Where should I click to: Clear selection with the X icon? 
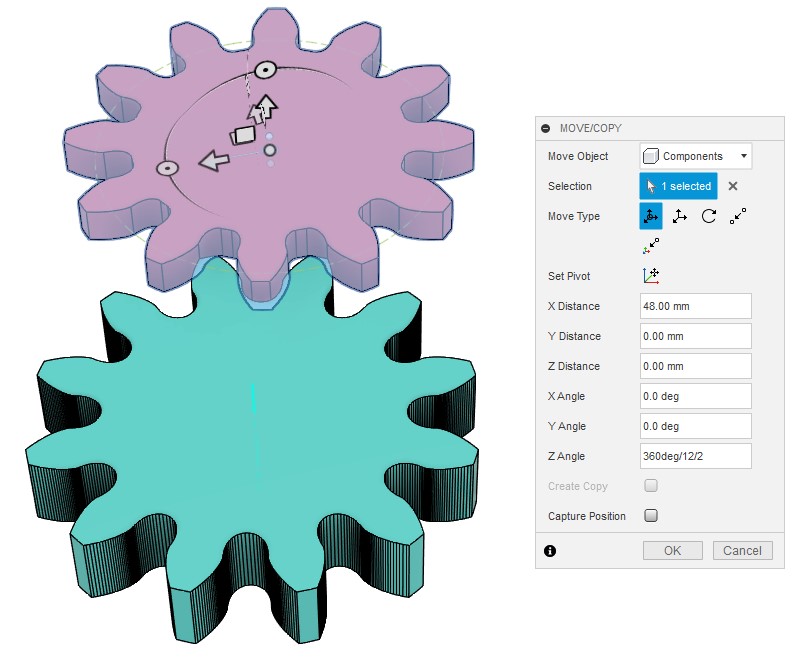point(733,186)
